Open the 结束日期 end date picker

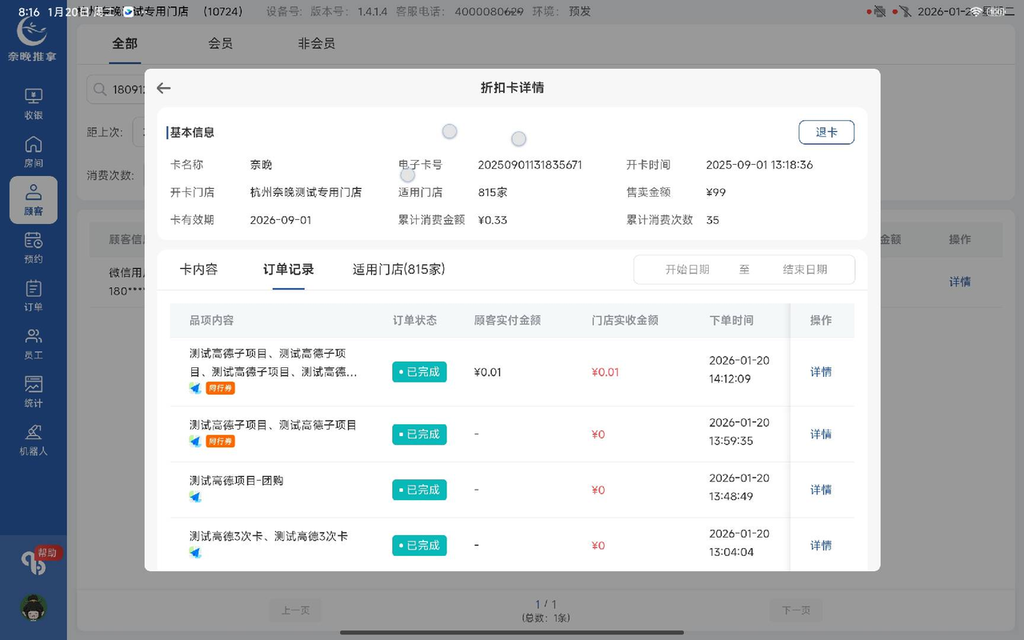pyautogui.click(x=806, y=269)
